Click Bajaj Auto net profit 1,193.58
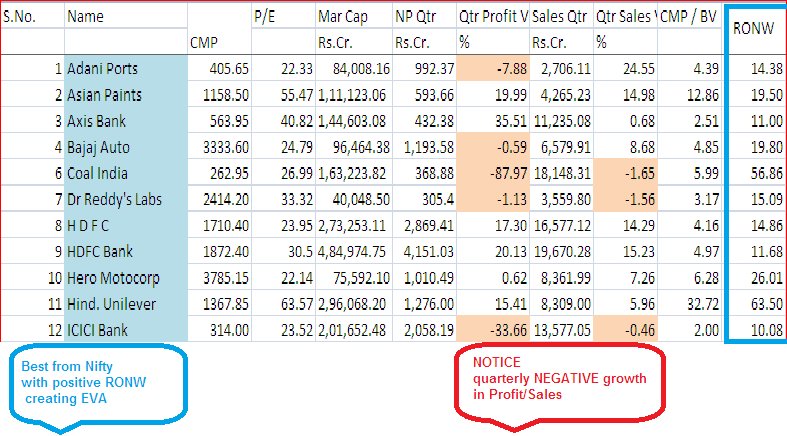This screenshot has height=436, width=787. point(424,147)
